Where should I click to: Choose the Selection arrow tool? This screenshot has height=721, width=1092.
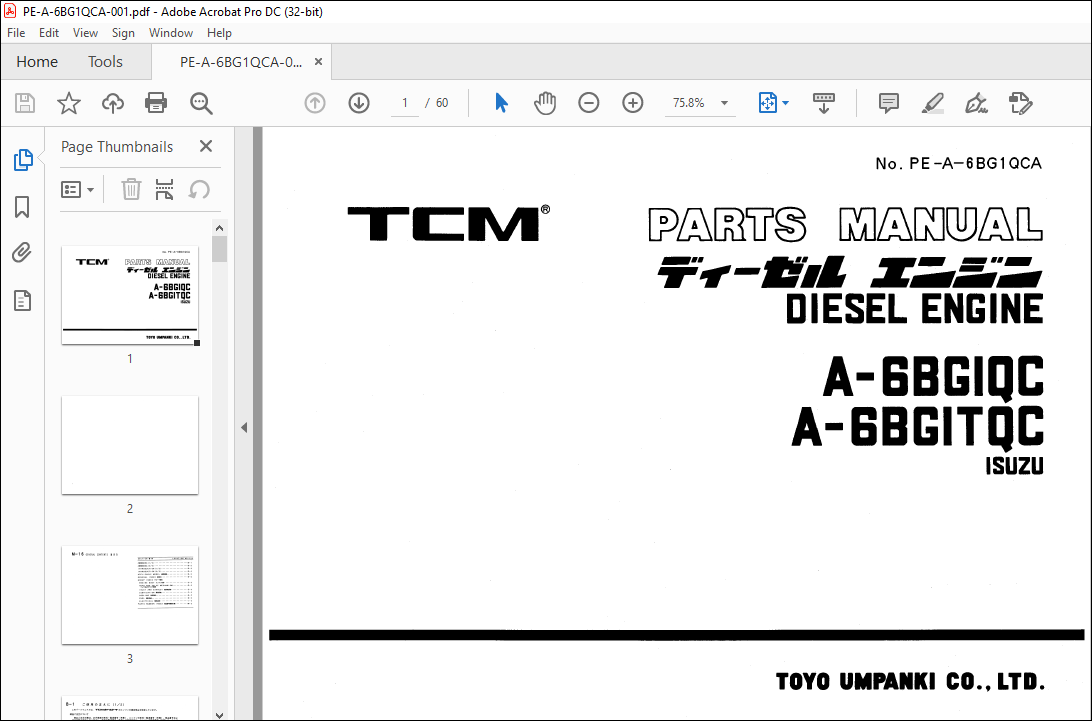coord(501,103)
